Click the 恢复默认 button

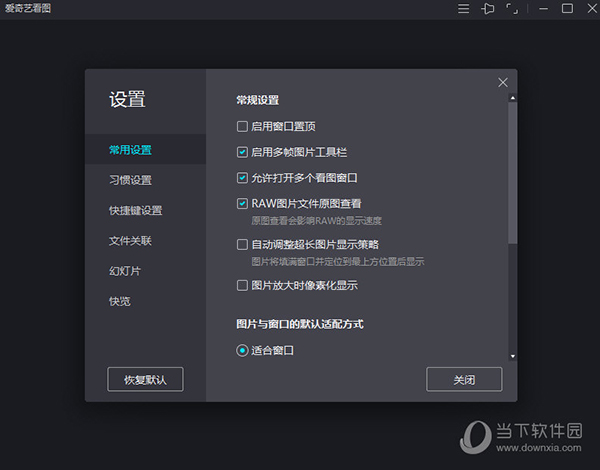pos(145,379)
